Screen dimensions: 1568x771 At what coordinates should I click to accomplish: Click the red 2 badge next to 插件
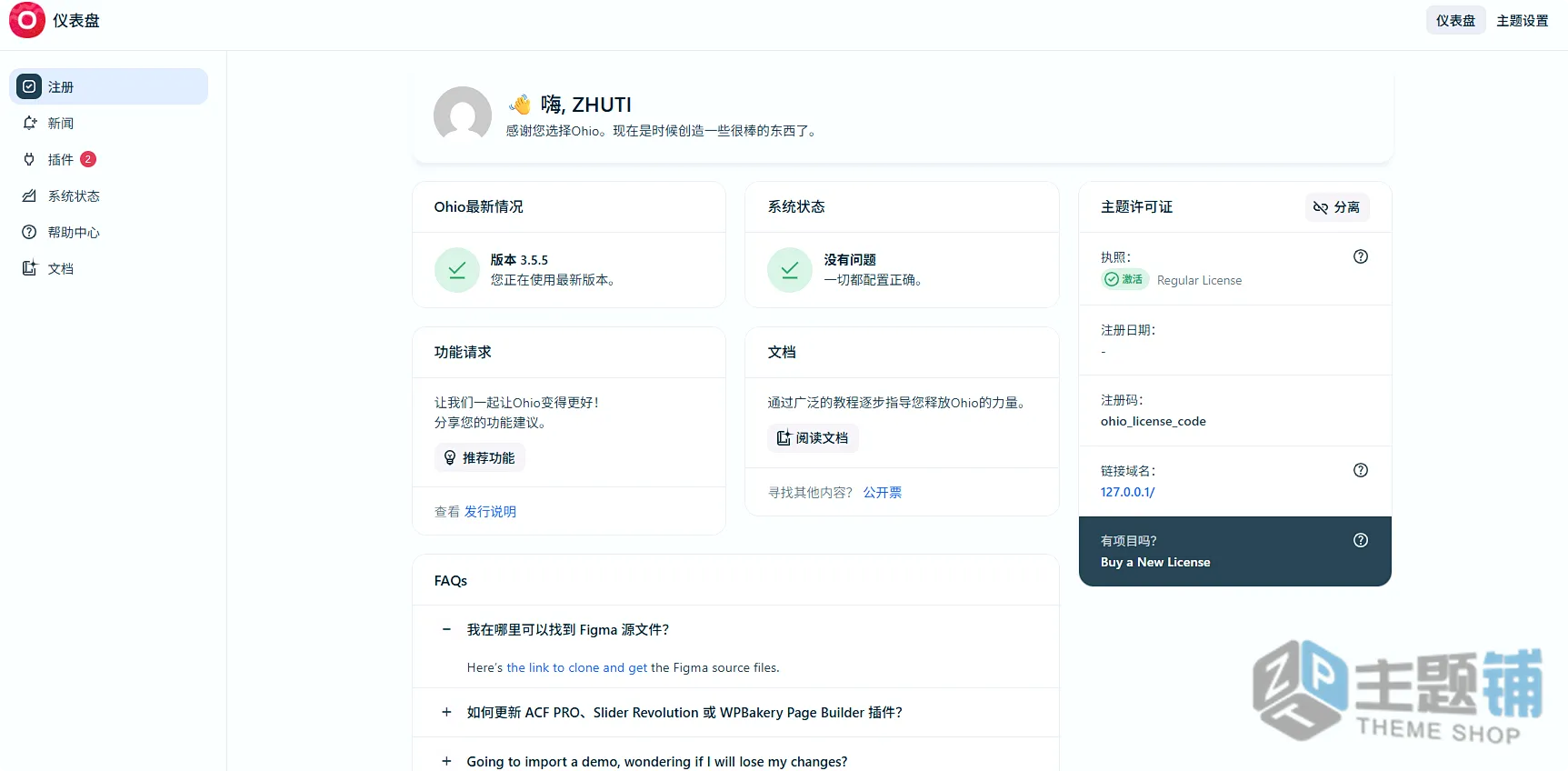[88, 159]
